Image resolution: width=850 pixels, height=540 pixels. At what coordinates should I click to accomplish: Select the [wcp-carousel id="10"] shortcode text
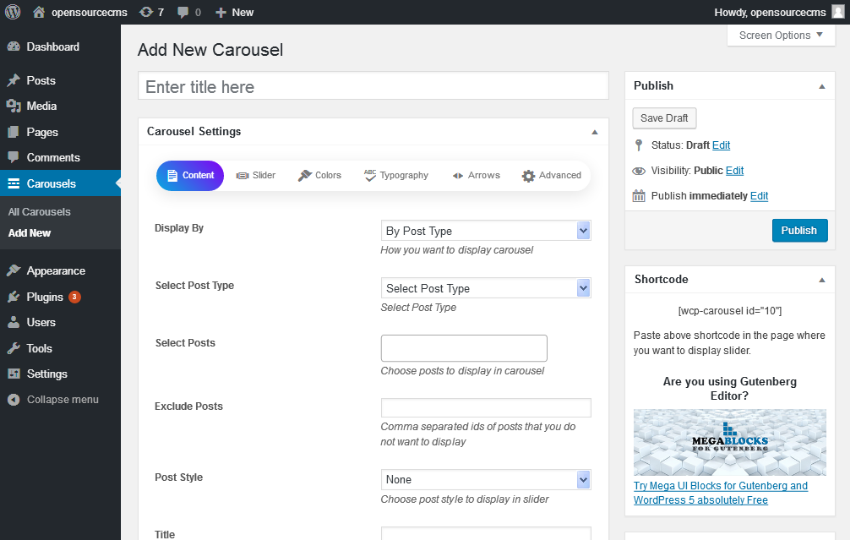point(730,311)
